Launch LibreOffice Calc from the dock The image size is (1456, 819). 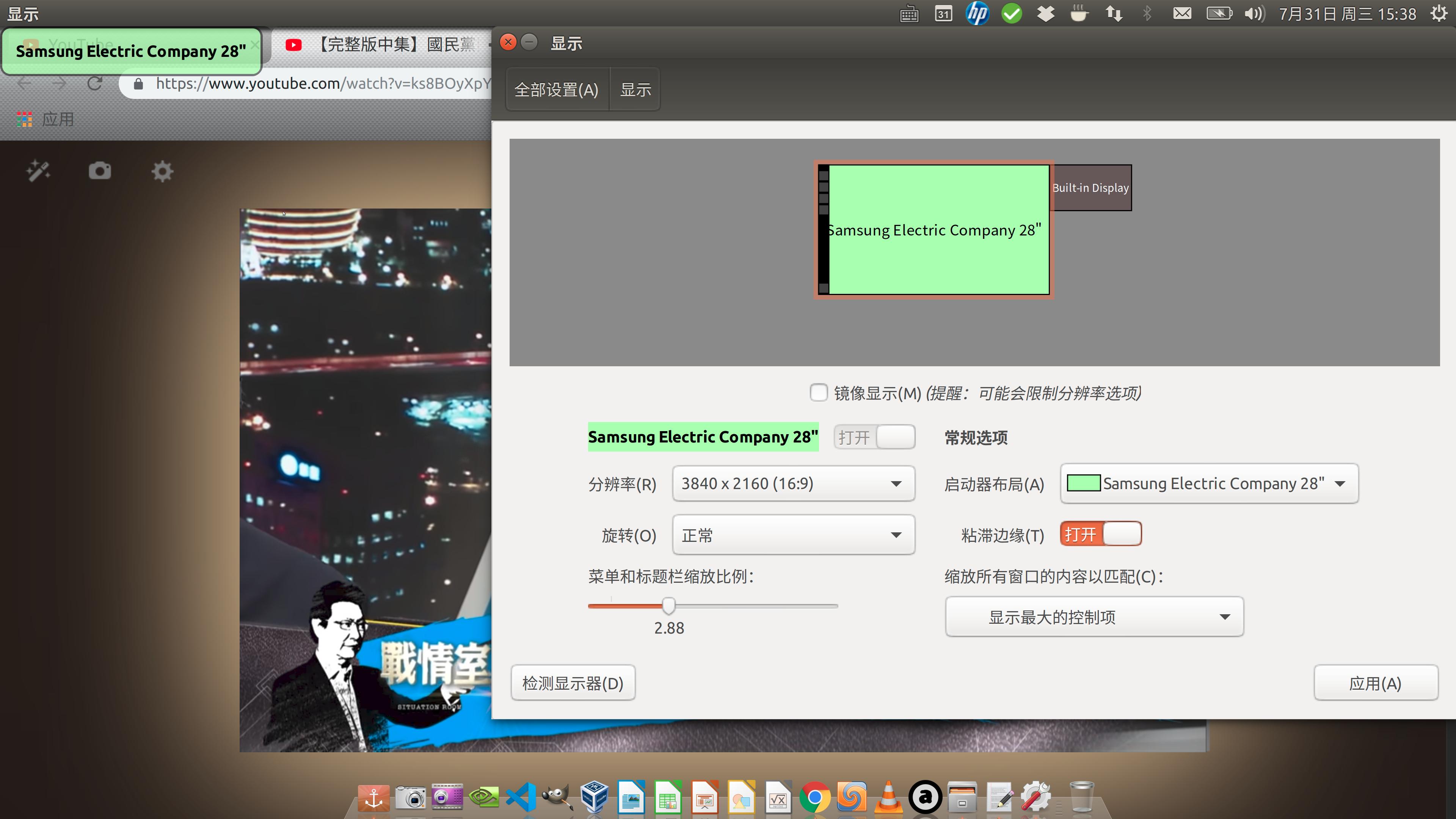(668, 797)
